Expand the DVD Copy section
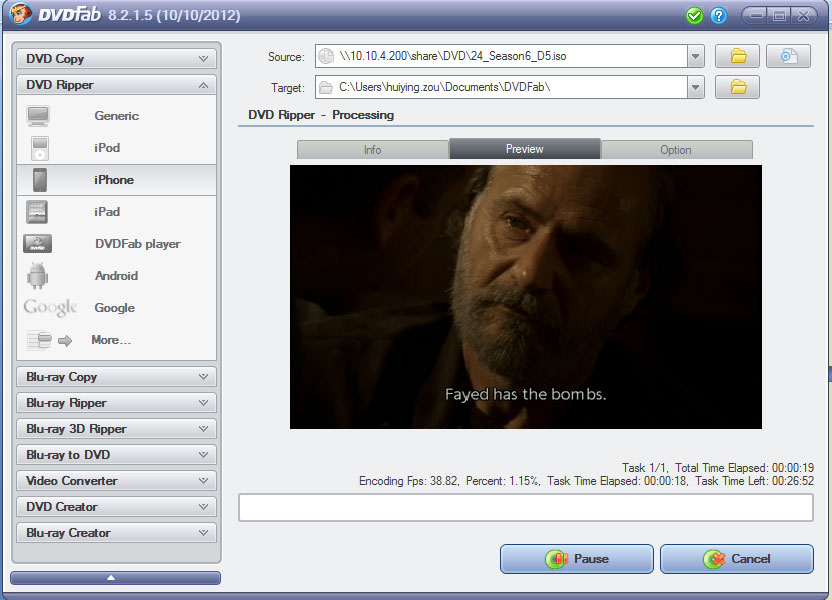 116,59
